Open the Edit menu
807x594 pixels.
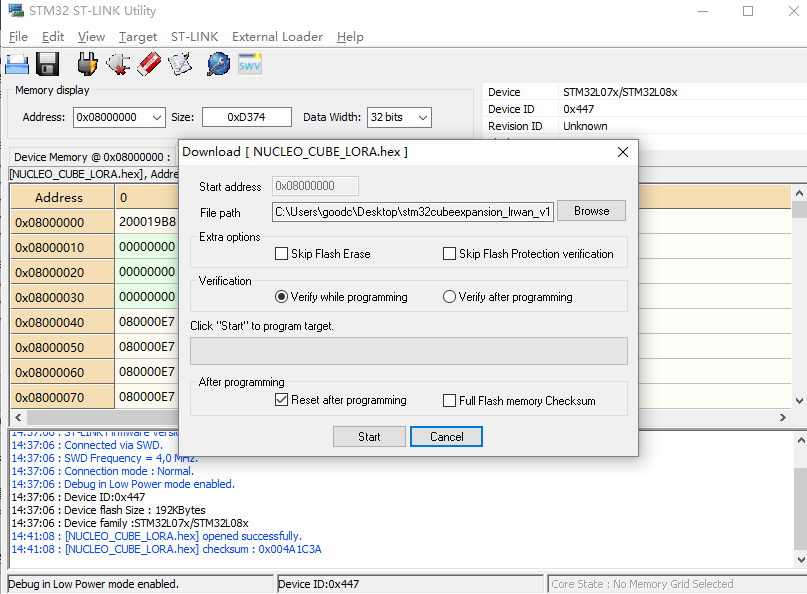pos(53,37)
